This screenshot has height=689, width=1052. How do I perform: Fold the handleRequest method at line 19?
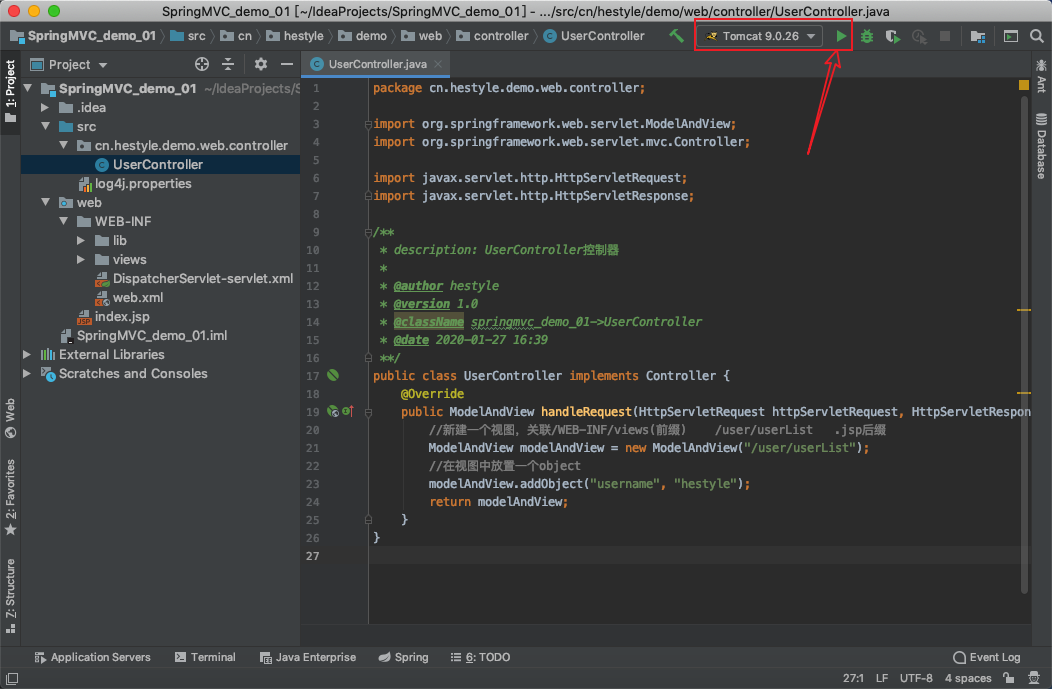click(x=368, y=412)
